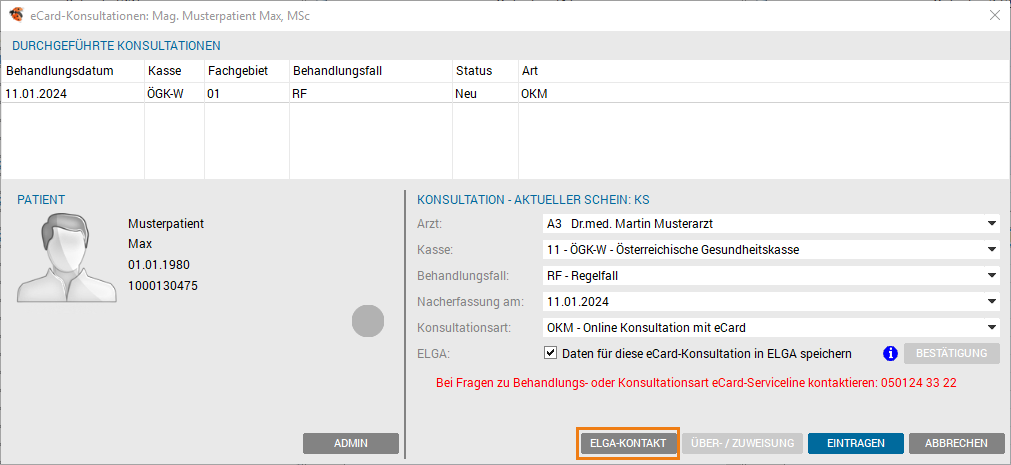Click the PATIENT section heading
This screenshot has width=1011, height=465.
[x=41, y=200]
